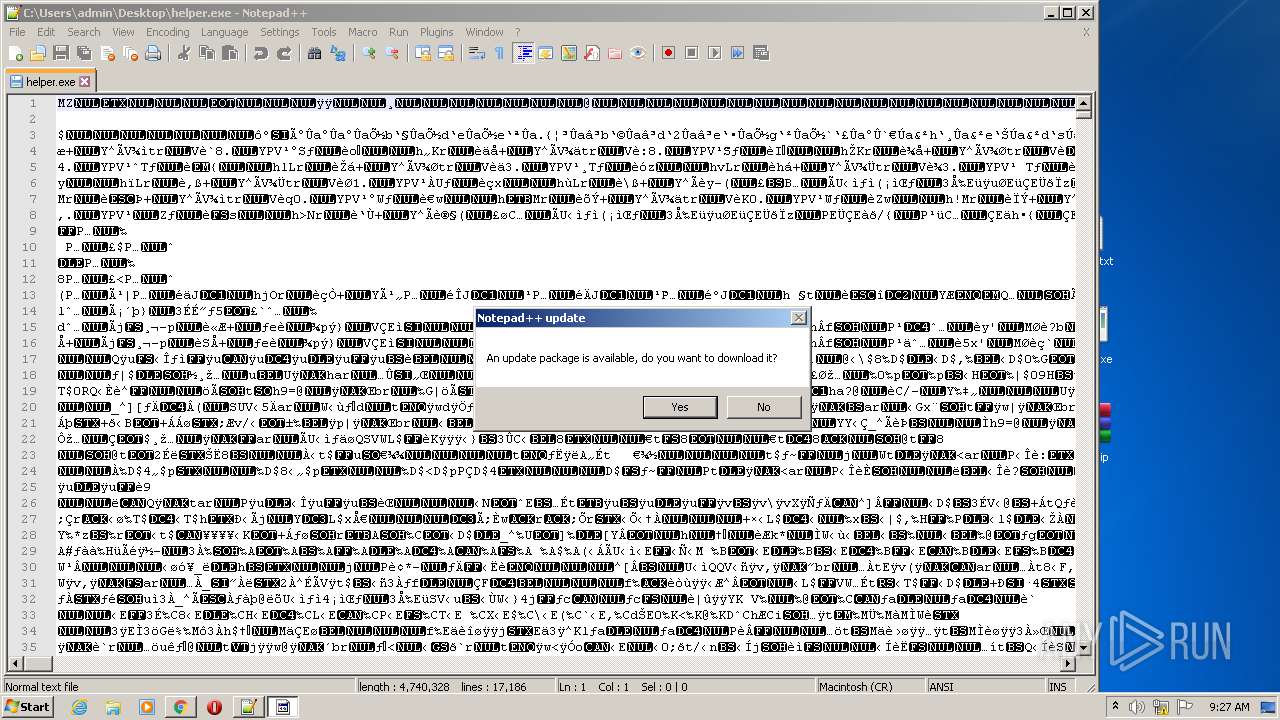Open the Run menu
Image resolution: width=1280 pixels, height=720 pixels.
(399, 32)
